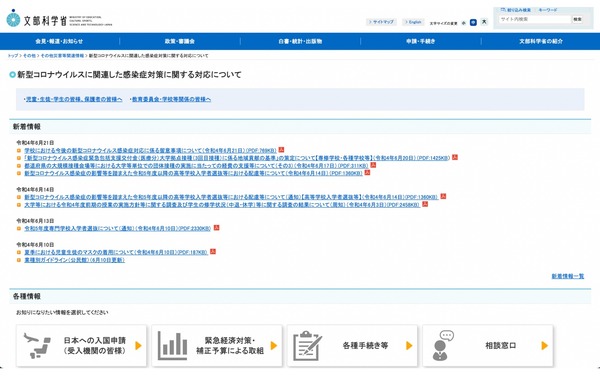The width and height of the screenshot is (600, 379).
Task: Open 学校における今後の新型コロナウイルス感染症対応 link
Action: tap(150, 150)
